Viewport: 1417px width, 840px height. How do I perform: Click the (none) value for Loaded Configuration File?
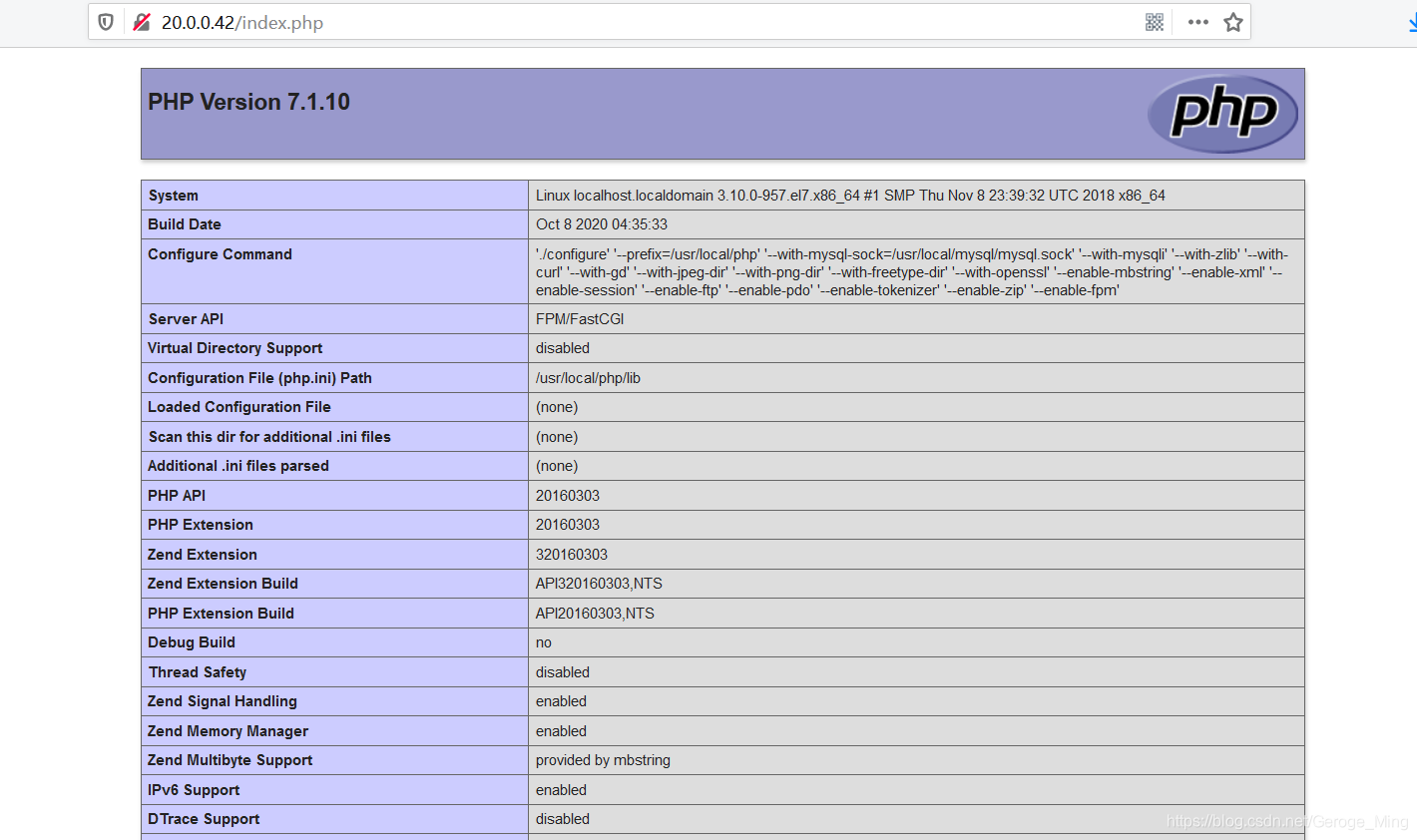557,407
